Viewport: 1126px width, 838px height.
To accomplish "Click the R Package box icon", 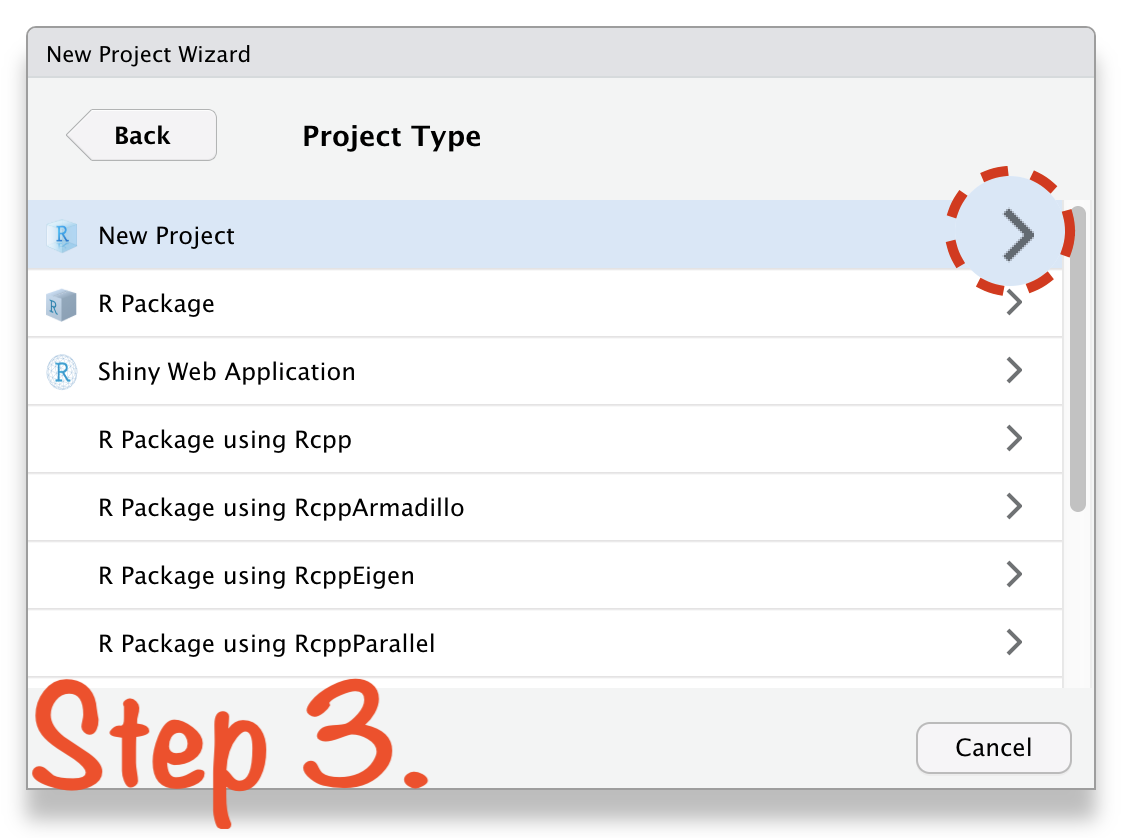I will click(x=61, y=304).
